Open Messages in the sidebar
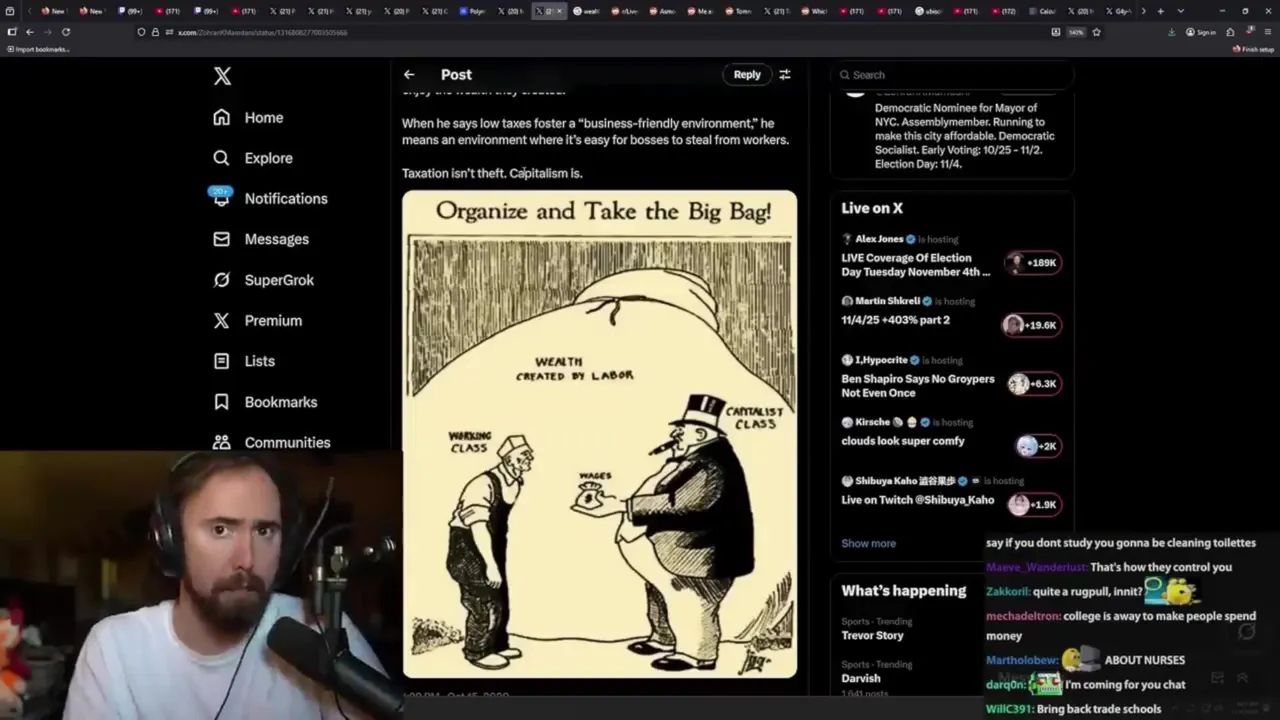 click(261, 239)
